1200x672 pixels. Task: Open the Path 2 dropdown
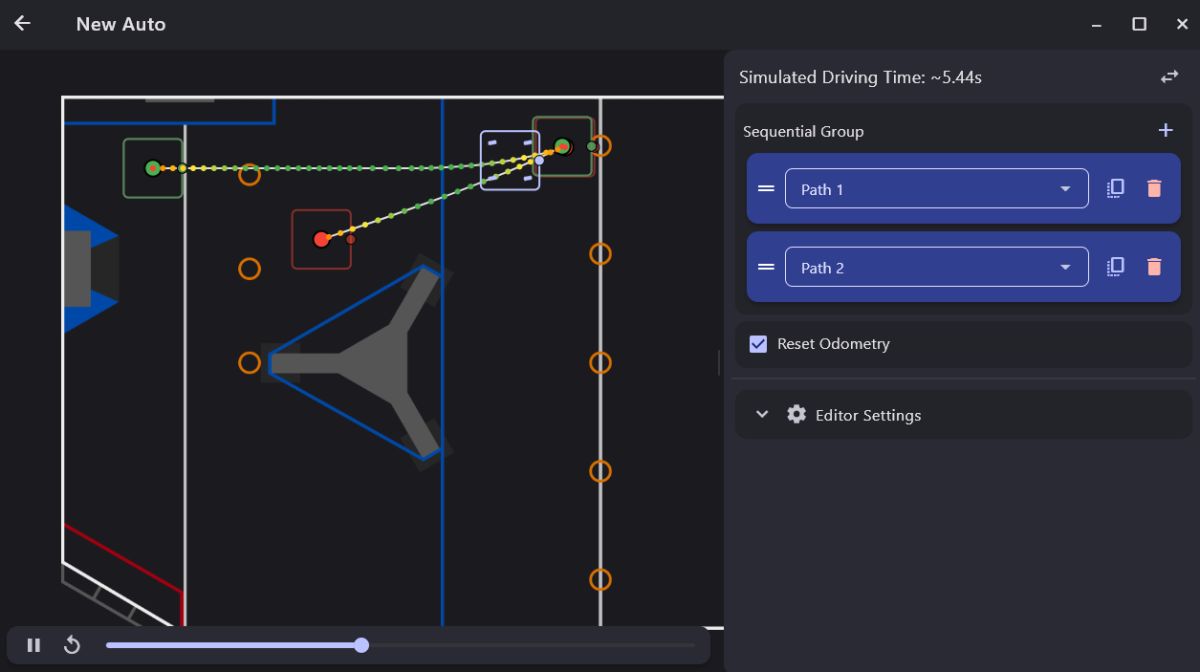(937, 267)
